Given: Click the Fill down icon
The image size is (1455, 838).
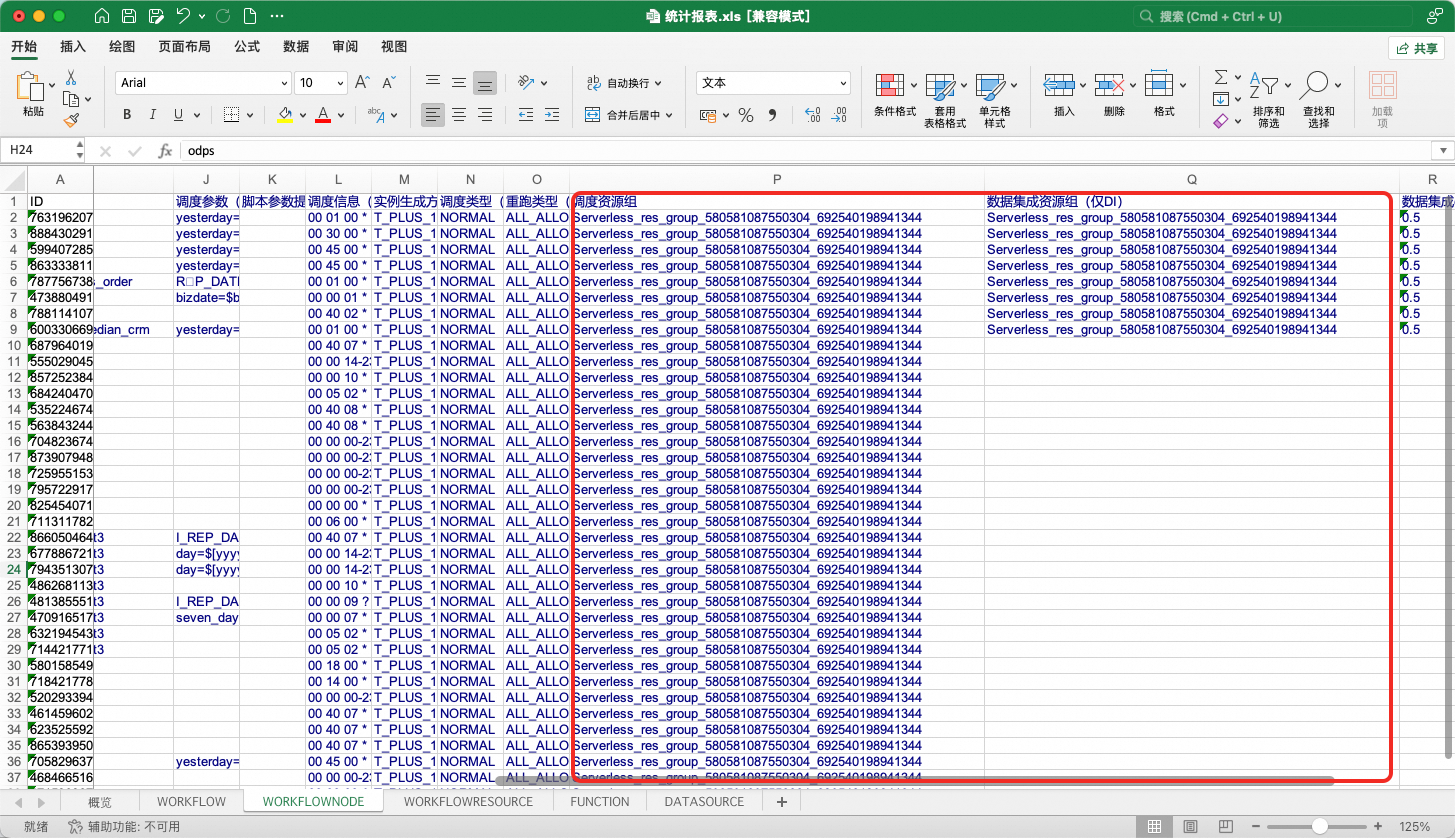Looking at the screenshot, I should pyautogui.click(x=1221, y=99).
